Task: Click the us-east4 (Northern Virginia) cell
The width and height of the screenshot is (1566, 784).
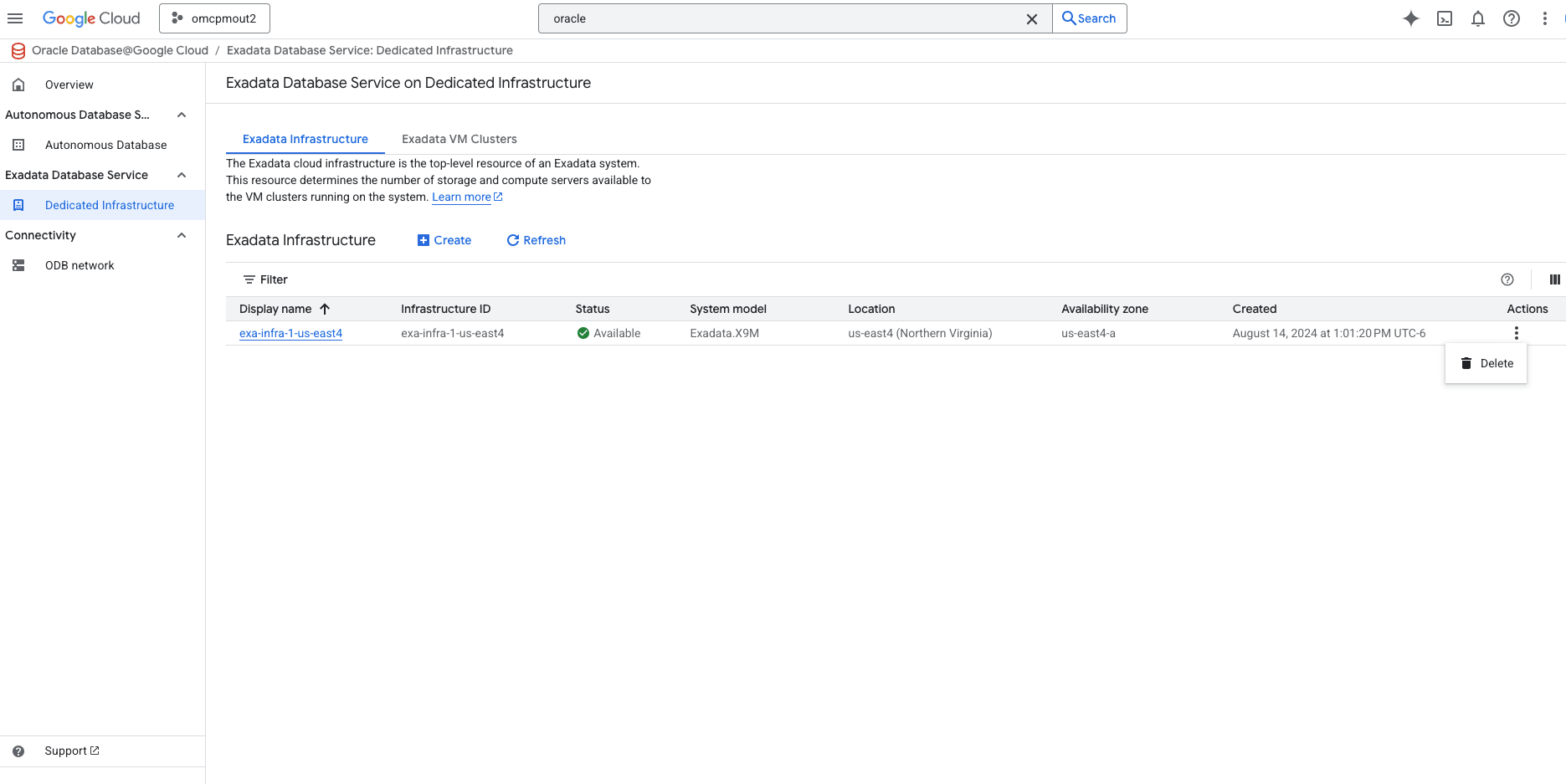Action: tap(920, 333)
